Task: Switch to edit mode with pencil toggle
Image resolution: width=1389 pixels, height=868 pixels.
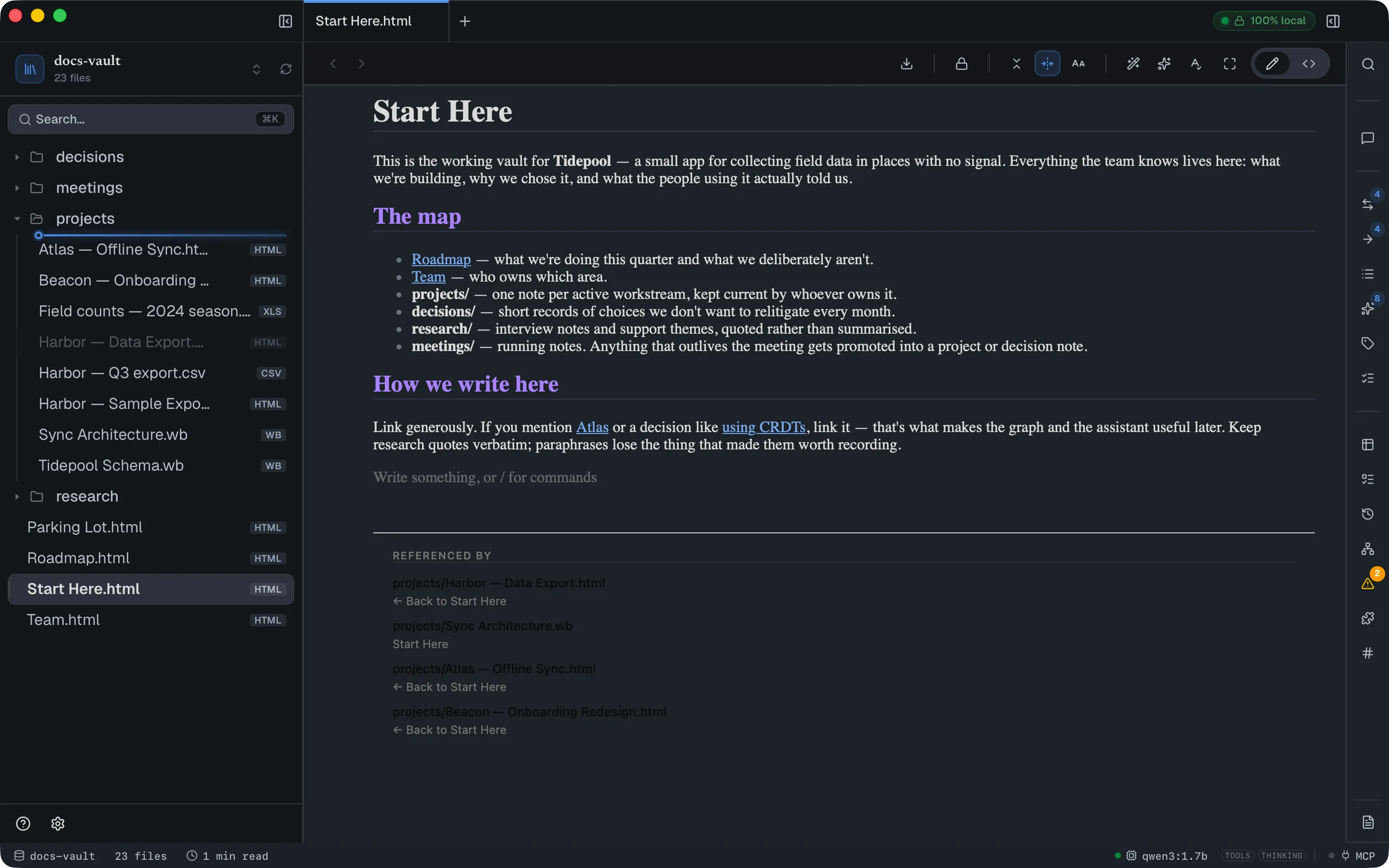Action: (x=1272, y=64)
